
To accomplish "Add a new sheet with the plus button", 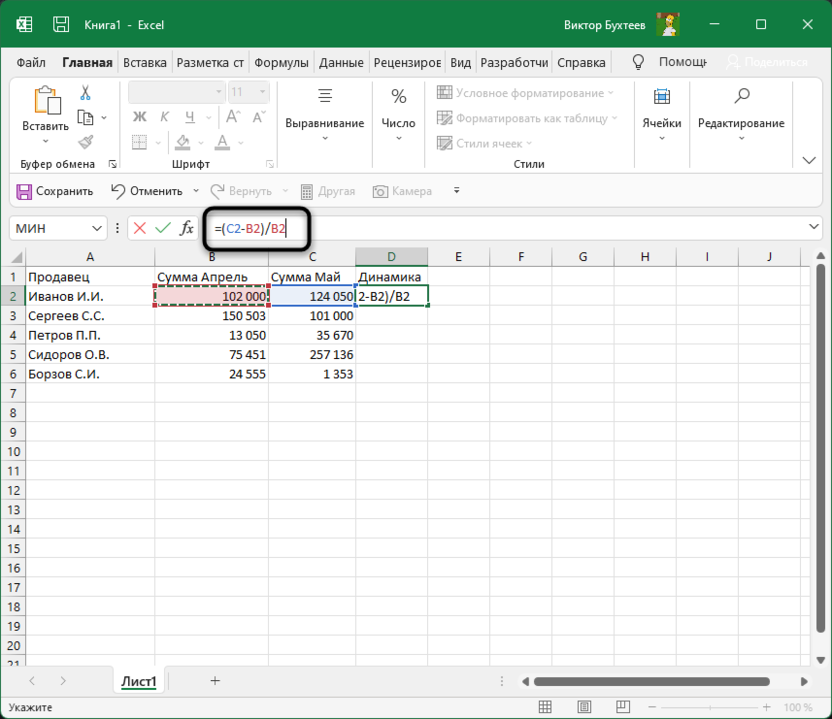I will click(x=215, y=680).
